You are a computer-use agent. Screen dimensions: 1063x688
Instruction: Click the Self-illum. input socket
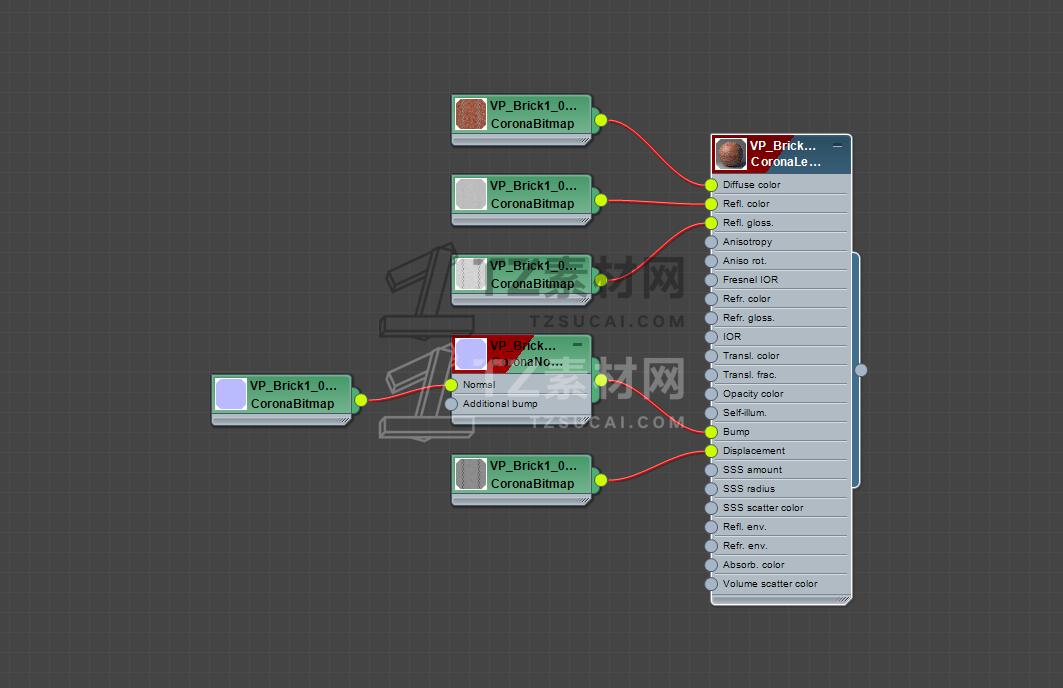pos(711,413)
